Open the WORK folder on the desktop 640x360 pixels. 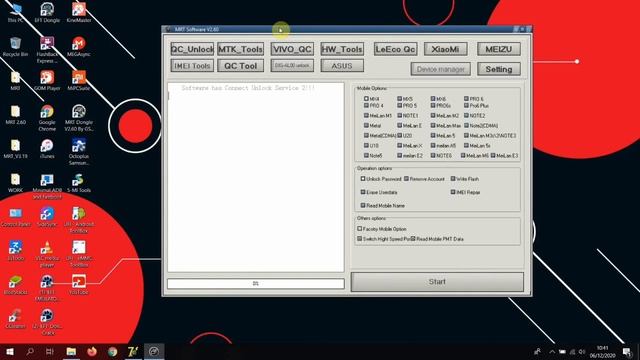pos(16,183)
